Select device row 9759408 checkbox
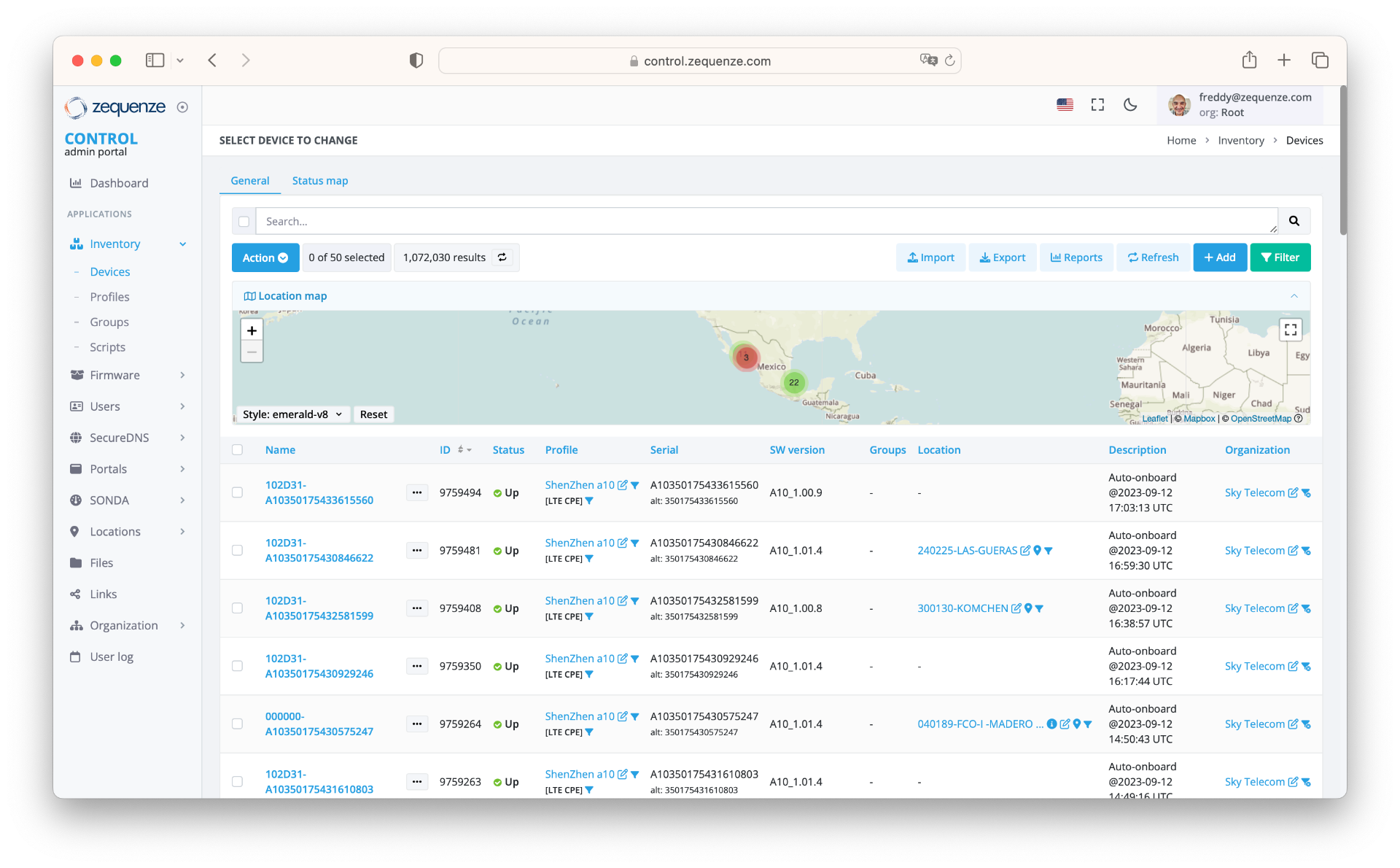This screenshot has width=1400, height=868. 237,608
